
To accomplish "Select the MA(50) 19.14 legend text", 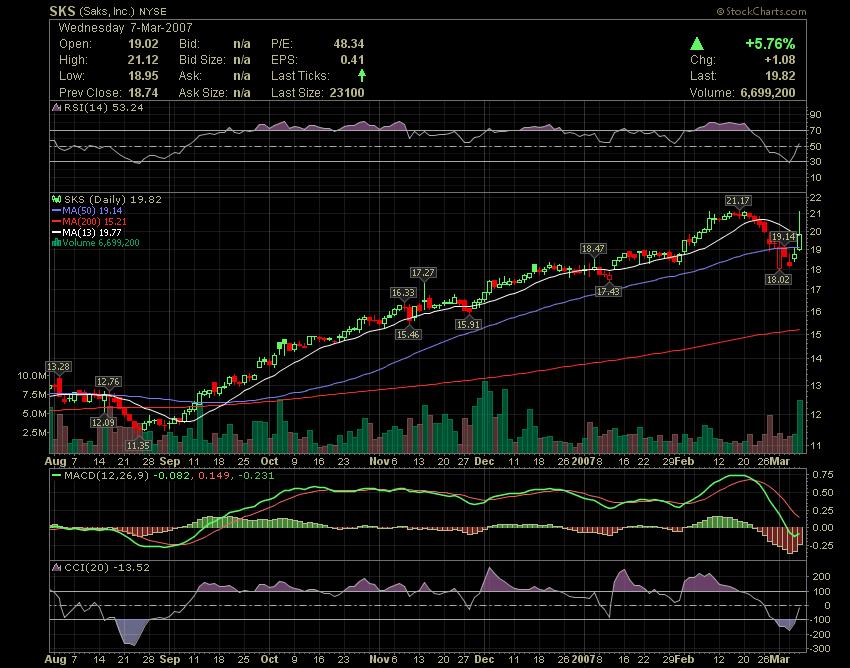I will 92,210.
